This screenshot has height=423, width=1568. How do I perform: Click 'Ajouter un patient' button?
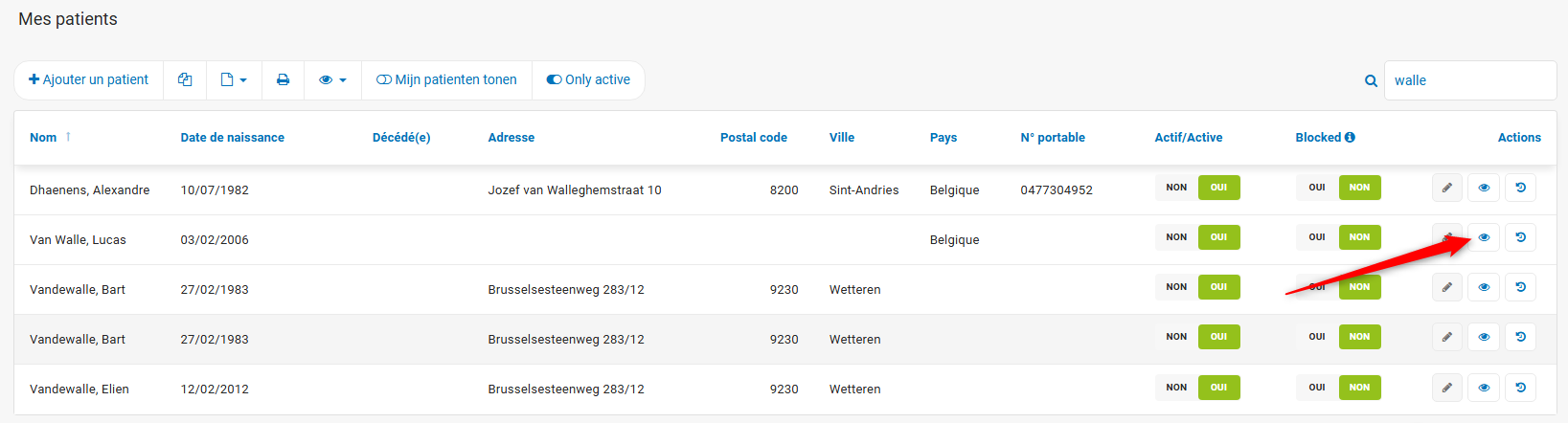(x=88, y=80)
